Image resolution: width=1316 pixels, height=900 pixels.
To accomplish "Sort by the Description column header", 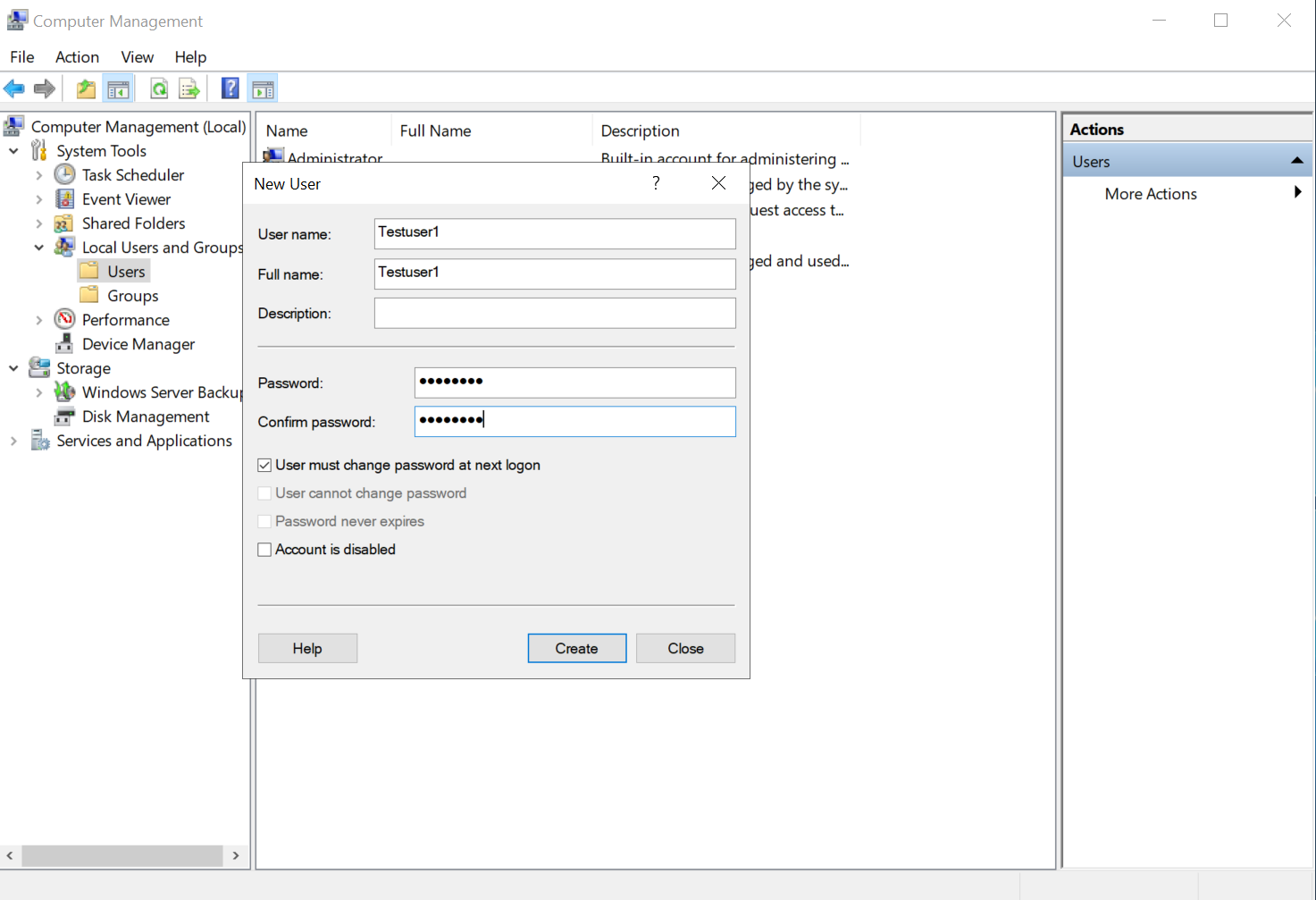I will (725, 130).
